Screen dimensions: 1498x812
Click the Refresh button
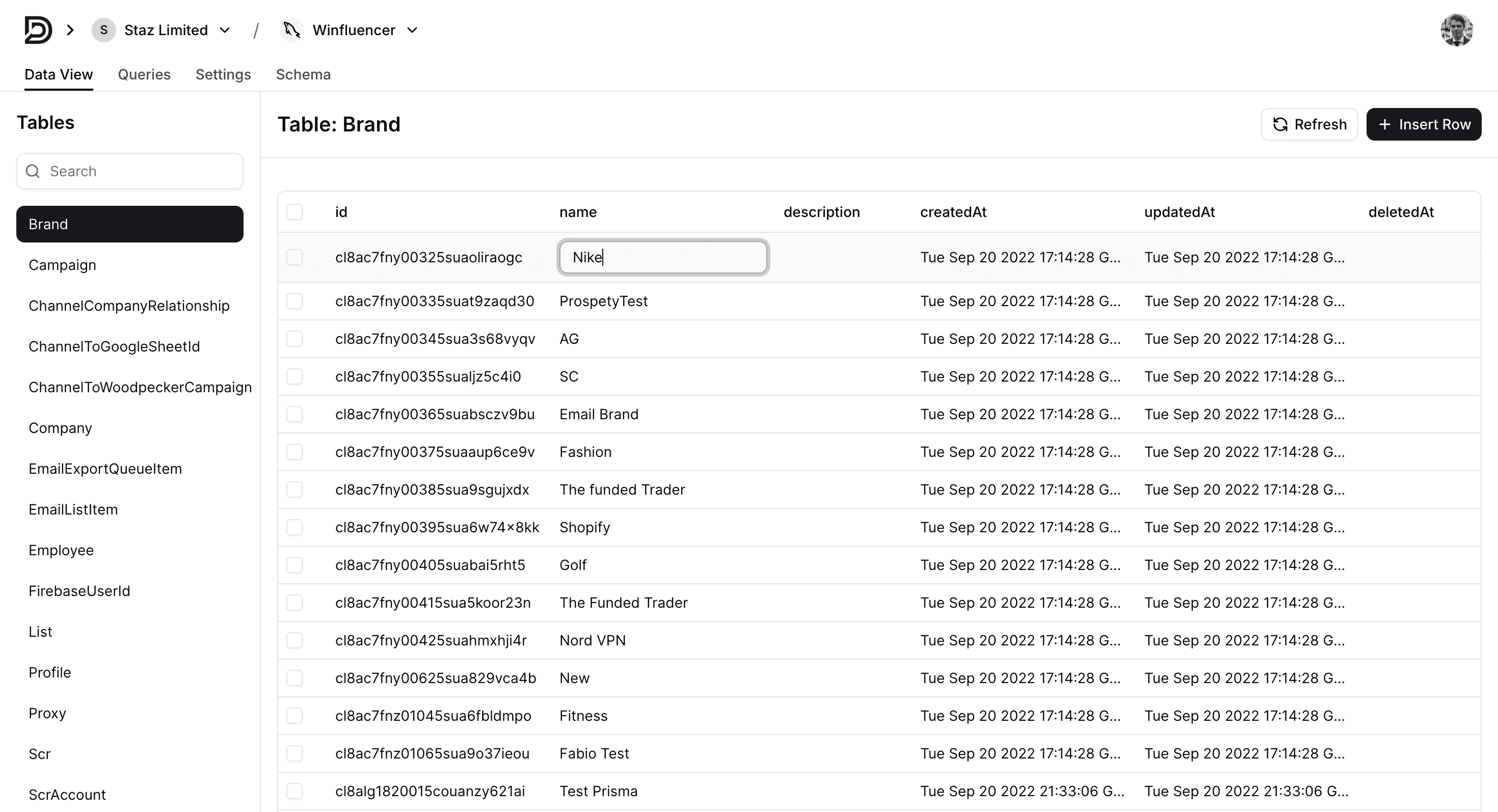pyautogui.click(x=1309, y=124)
